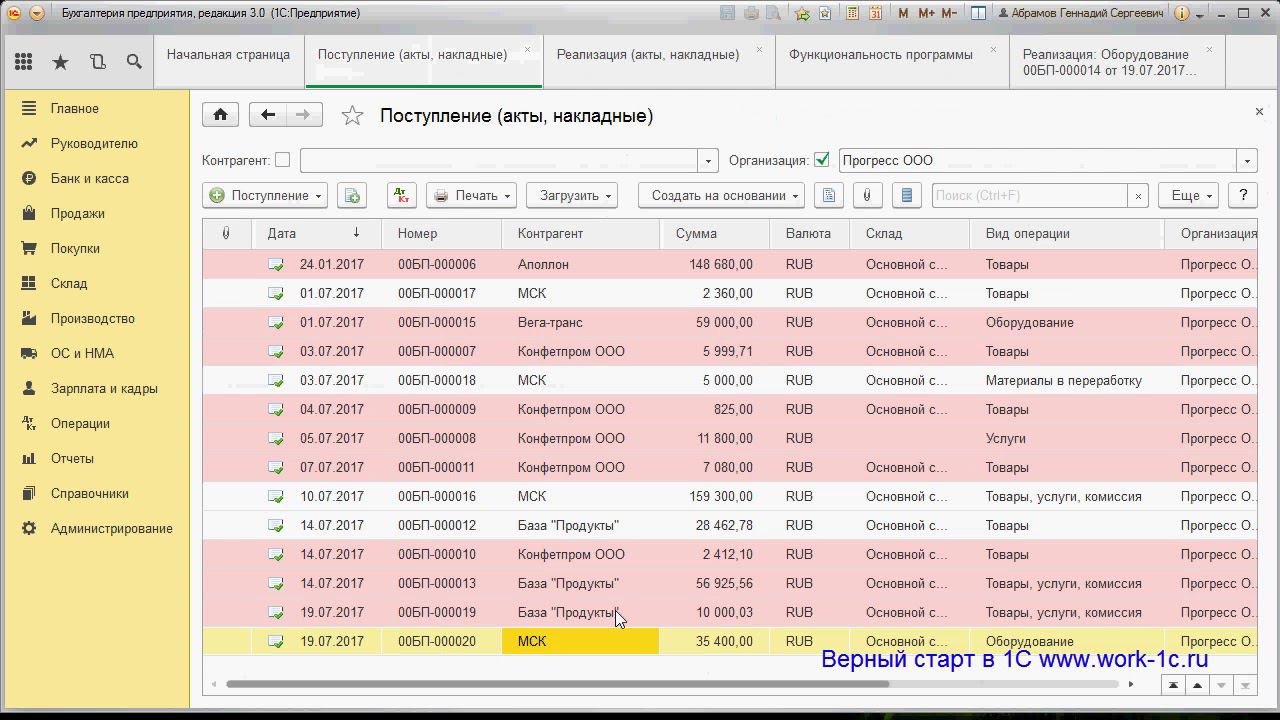Viewport: 1280px width, 720px height.
Task: Open the document journal list icon
Action: point(829,196)
